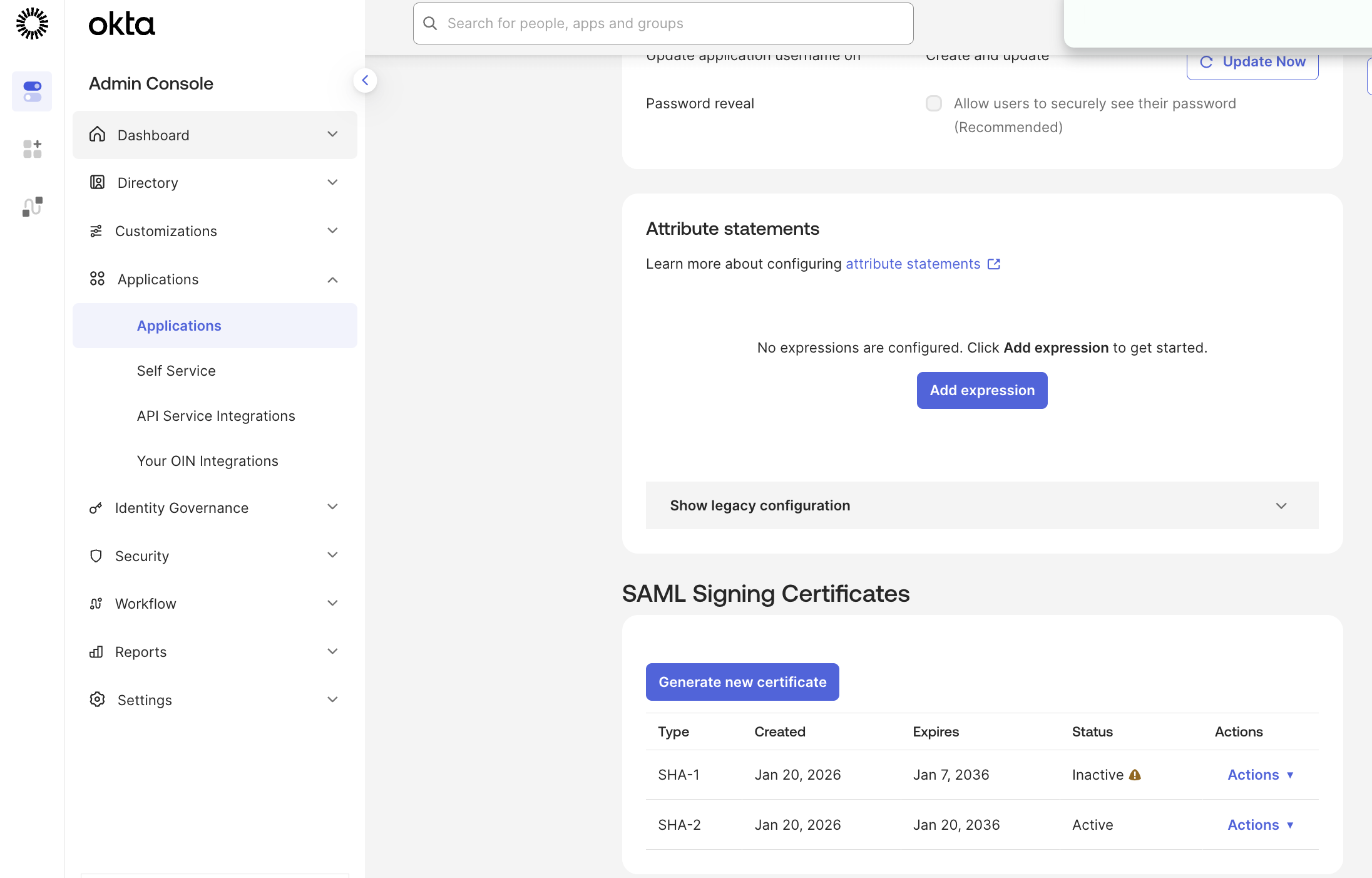This screenshot has width=1372, height=878.
Task: Expand the Workflow menu chevron
Action: tap(332, 603)
